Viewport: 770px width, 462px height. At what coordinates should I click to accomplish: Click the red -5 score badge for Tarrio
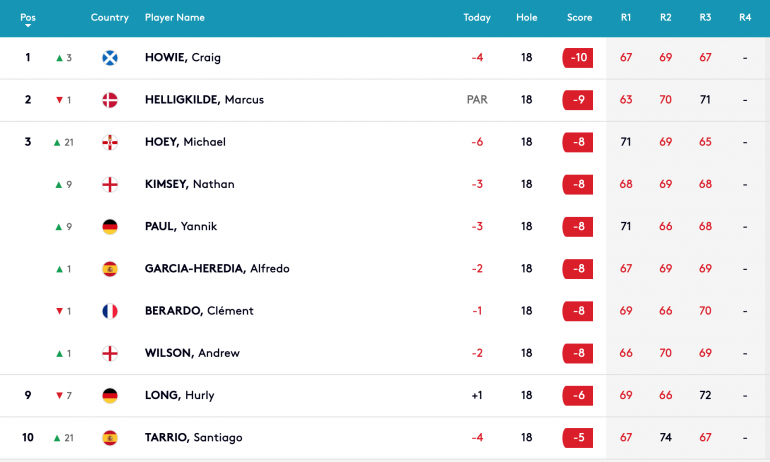pos(578,438)
